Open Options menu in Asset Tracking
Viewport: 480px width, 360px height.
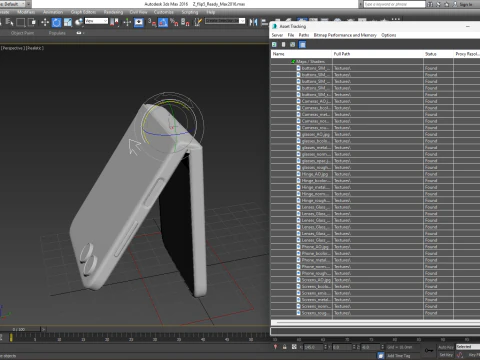pyautogui.click(x=389, y=35)
